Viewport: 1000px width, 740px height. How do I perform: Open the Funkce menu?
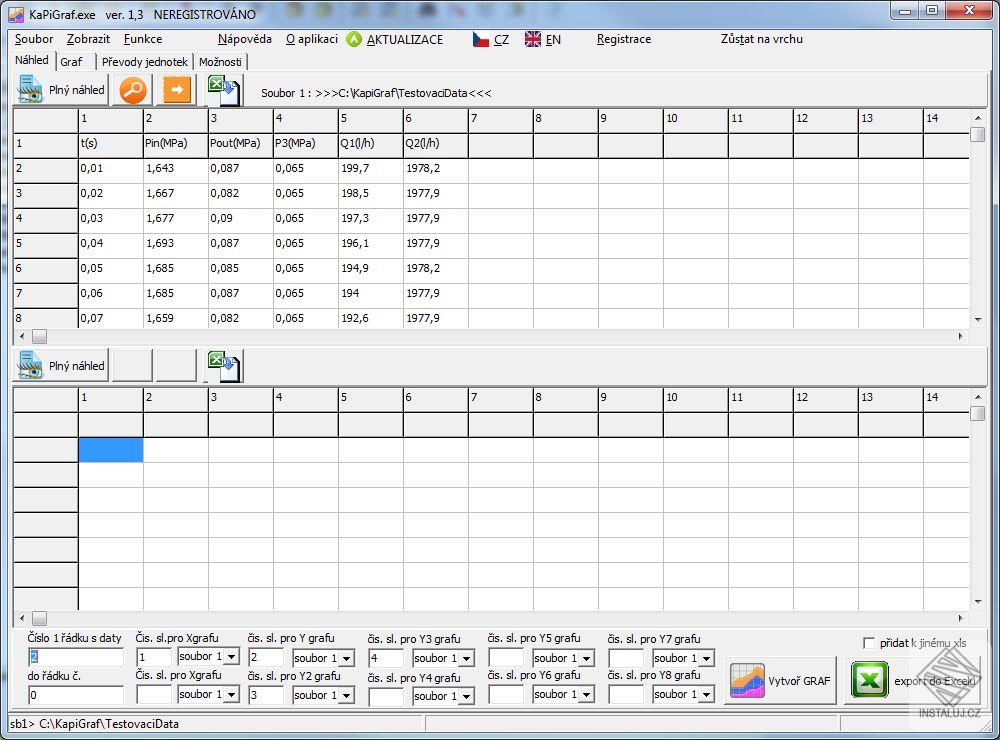coord(143,39)
